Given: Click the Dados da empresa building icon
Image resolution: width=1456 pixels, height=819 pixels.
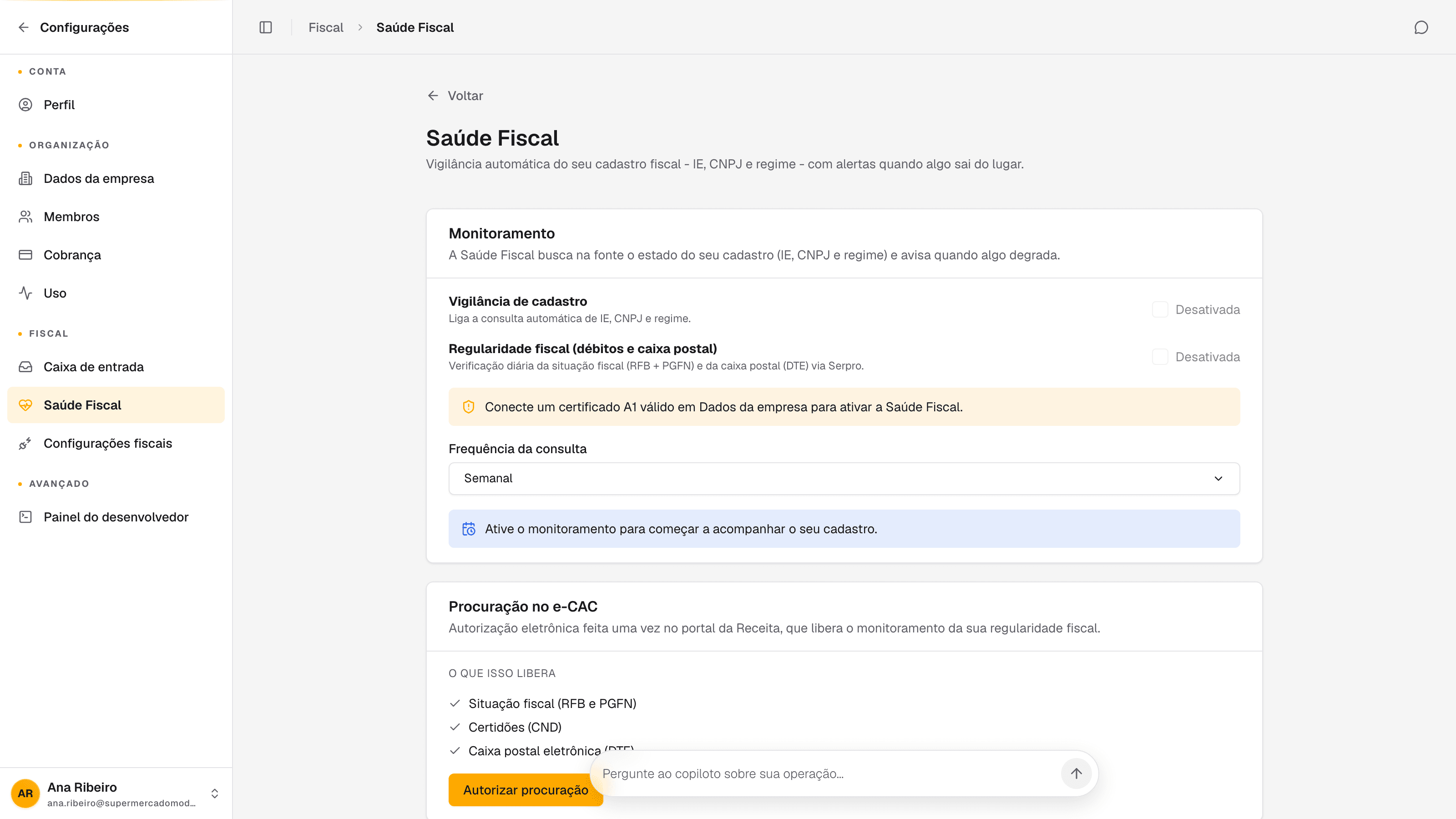Looking at the screenshot, I should point(25,179).
